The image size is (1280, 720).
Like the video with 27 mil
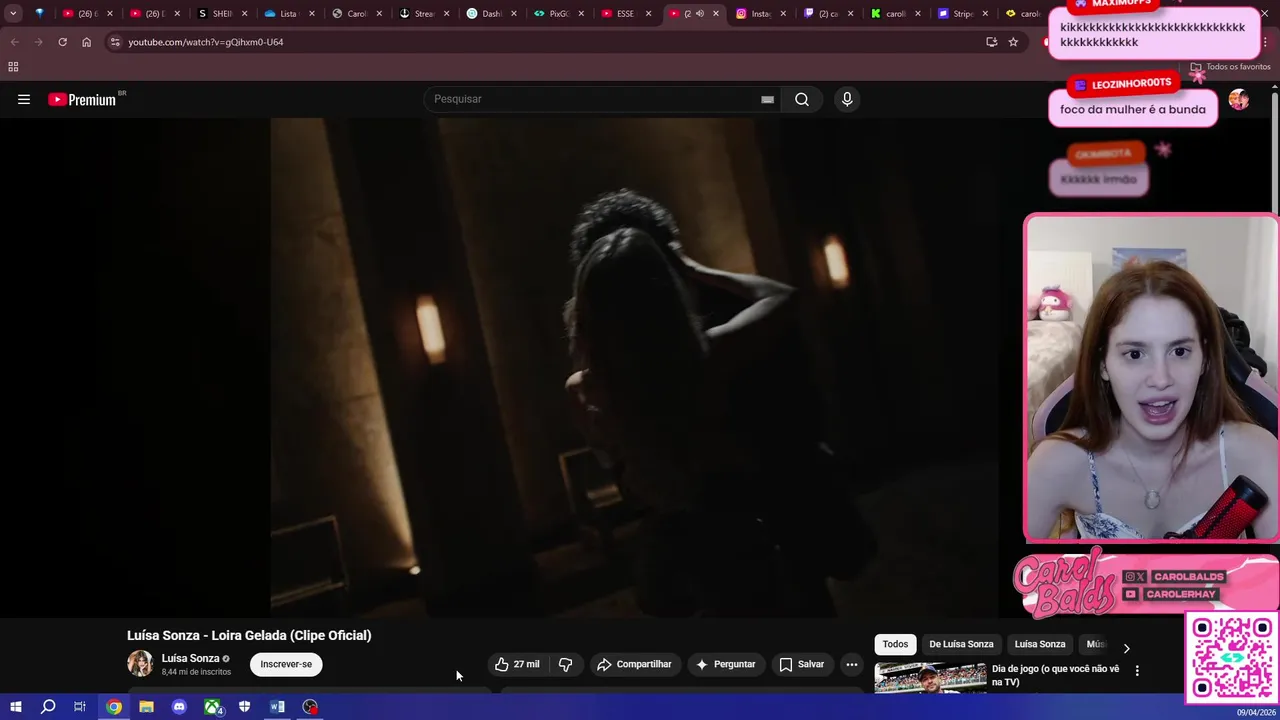(517, 664)
